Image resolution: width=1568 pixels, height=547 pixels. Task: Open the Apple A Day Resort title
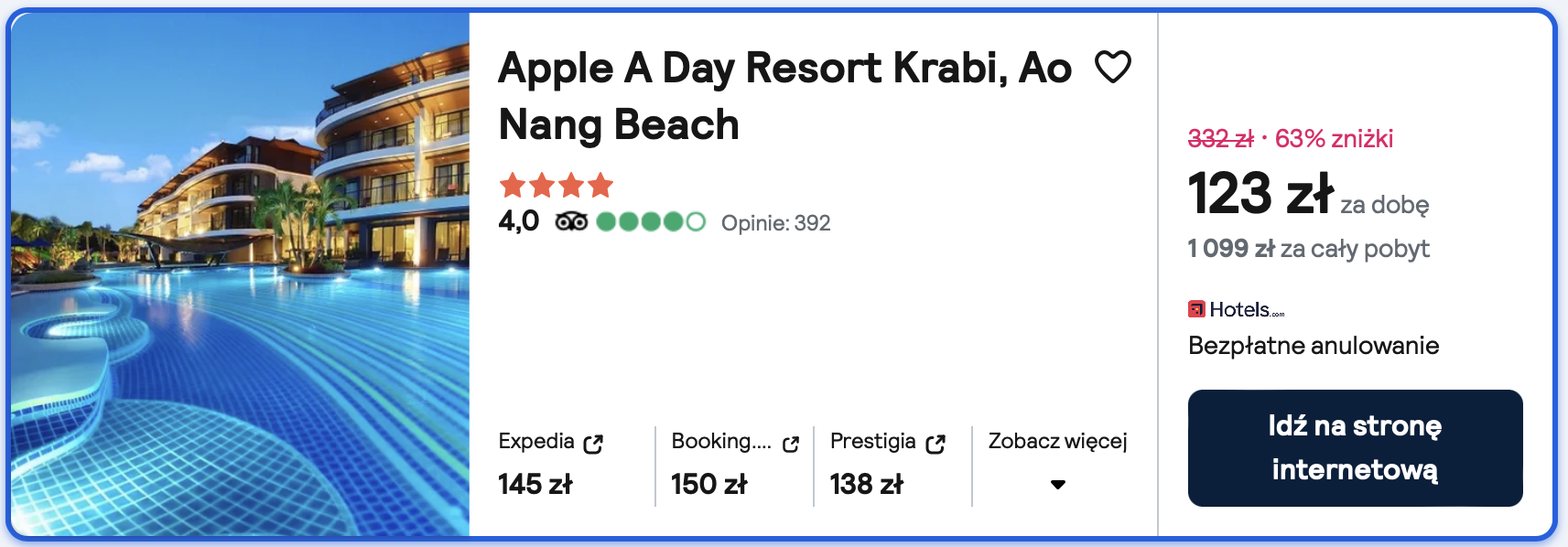click(x=784, y=95)
